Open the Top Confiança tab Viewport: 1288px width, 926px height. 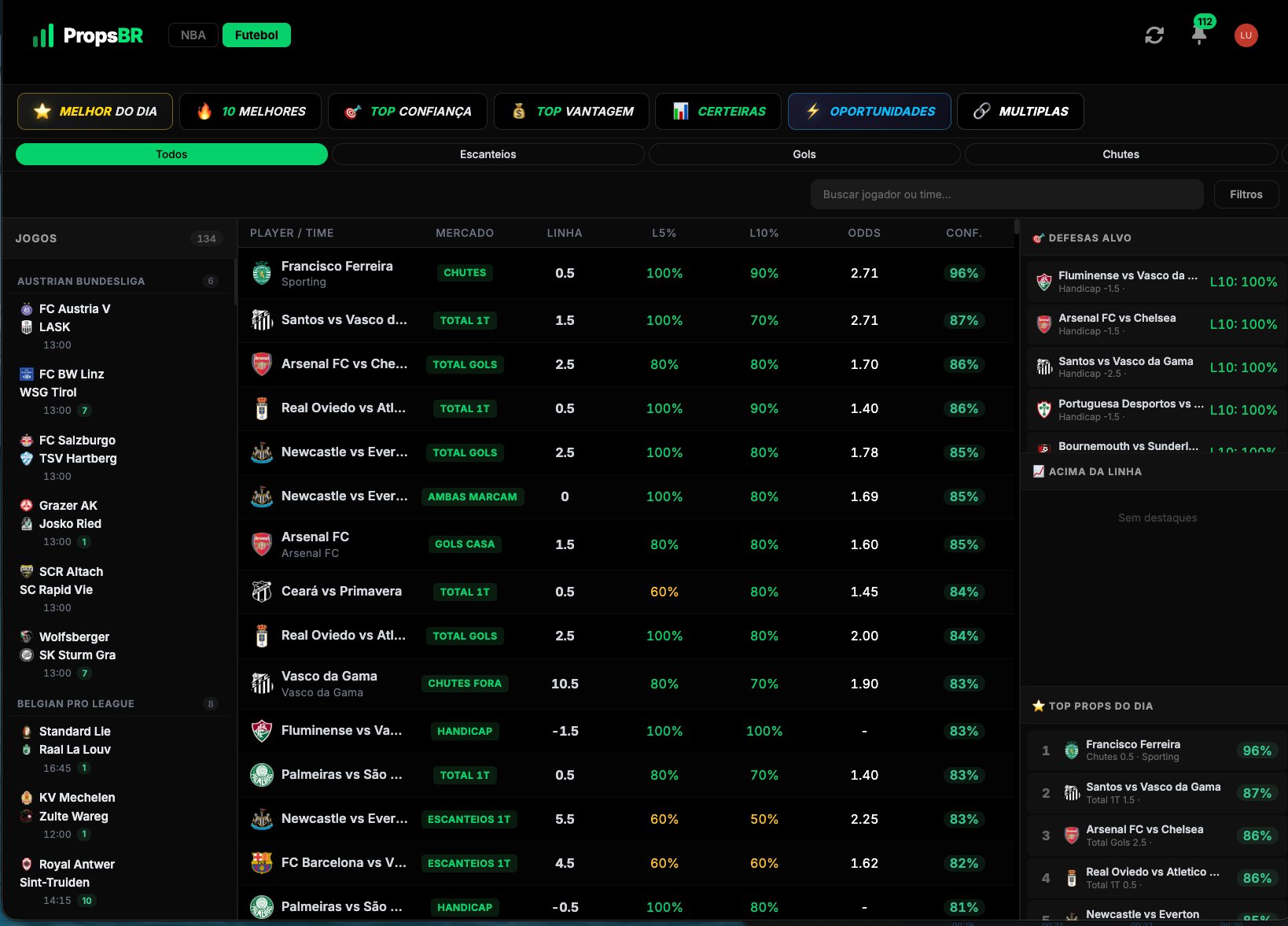coord(407,112)
